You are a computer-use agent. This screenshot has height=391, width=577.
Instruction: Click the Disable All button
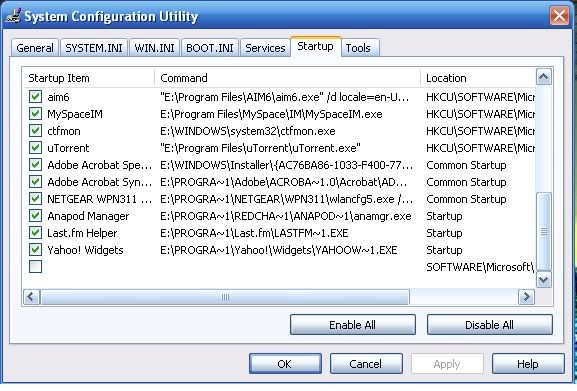click(489, 325)
